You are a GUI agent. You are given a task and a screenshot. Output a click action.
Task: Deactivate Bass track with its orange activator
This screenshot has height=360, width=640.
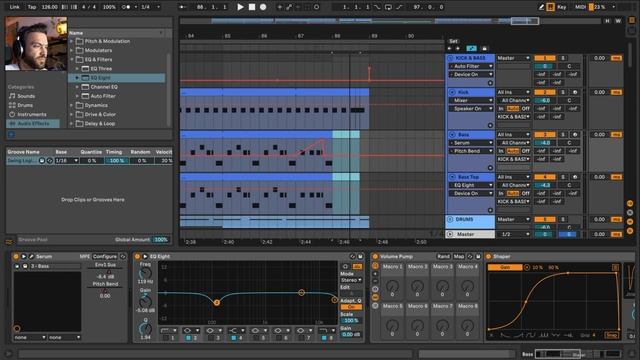545,135
